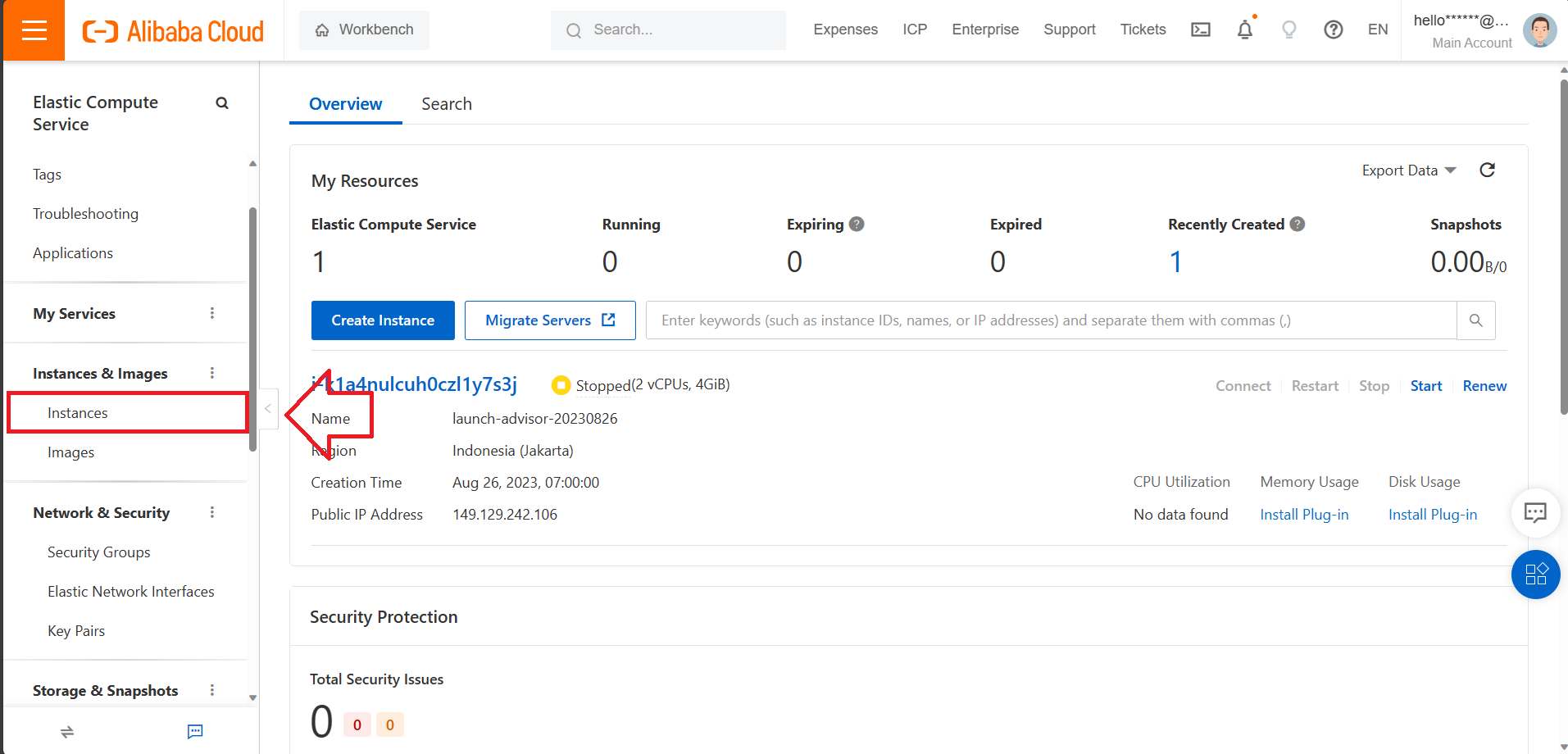
Task: Open the orange hamburger main menu
Action: tap(34, 30)
